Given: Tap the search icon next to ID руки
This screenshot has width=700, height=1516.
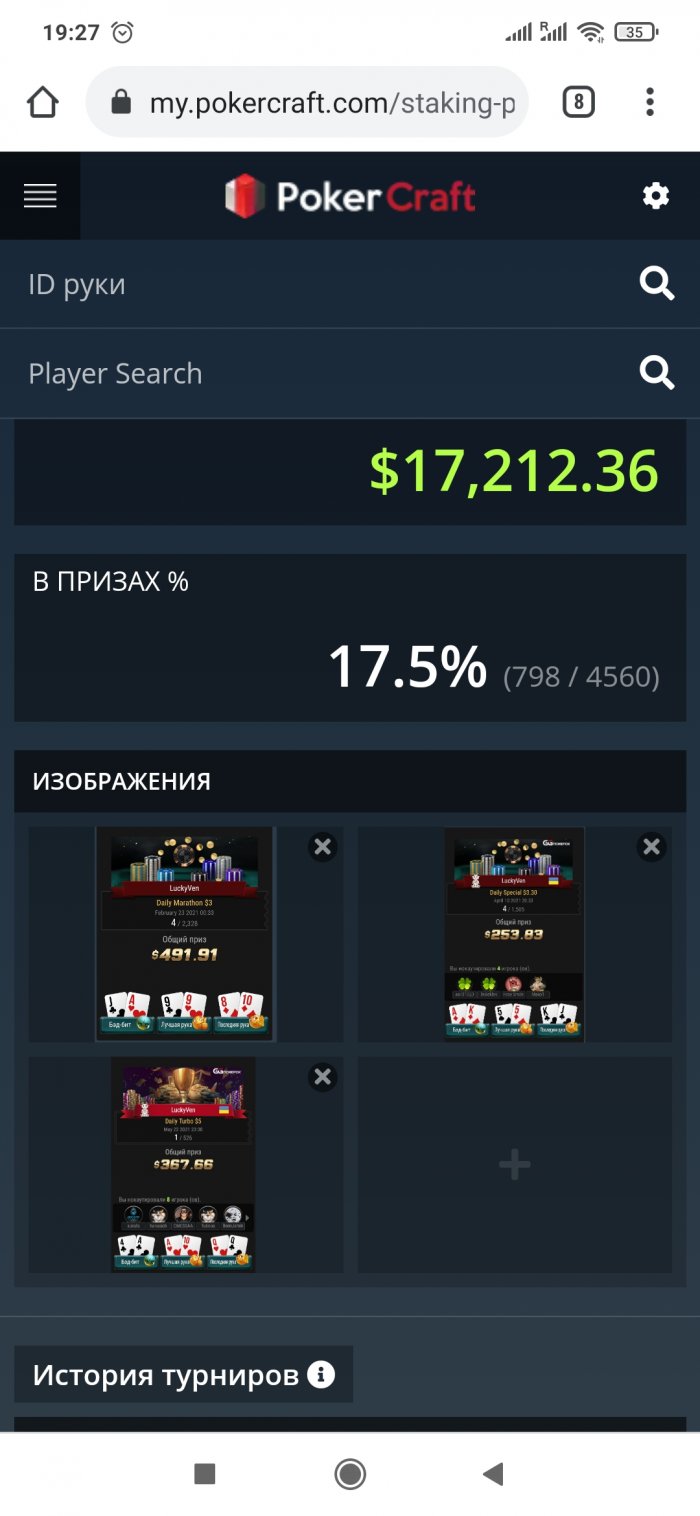Looking at the screenshot, I should point(657,284).
